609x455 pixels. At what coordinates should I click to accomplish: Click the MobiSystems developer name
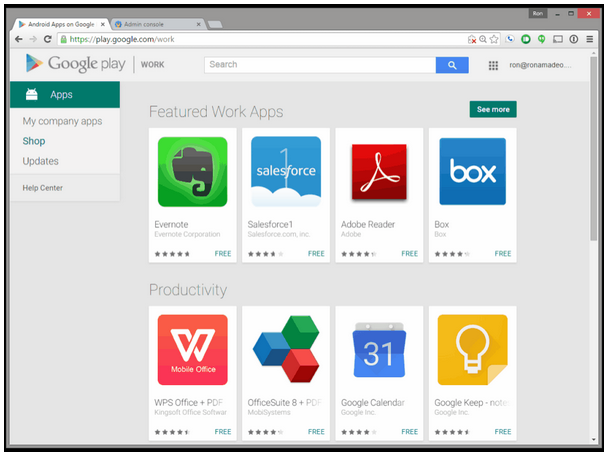(x=269, y=412)
